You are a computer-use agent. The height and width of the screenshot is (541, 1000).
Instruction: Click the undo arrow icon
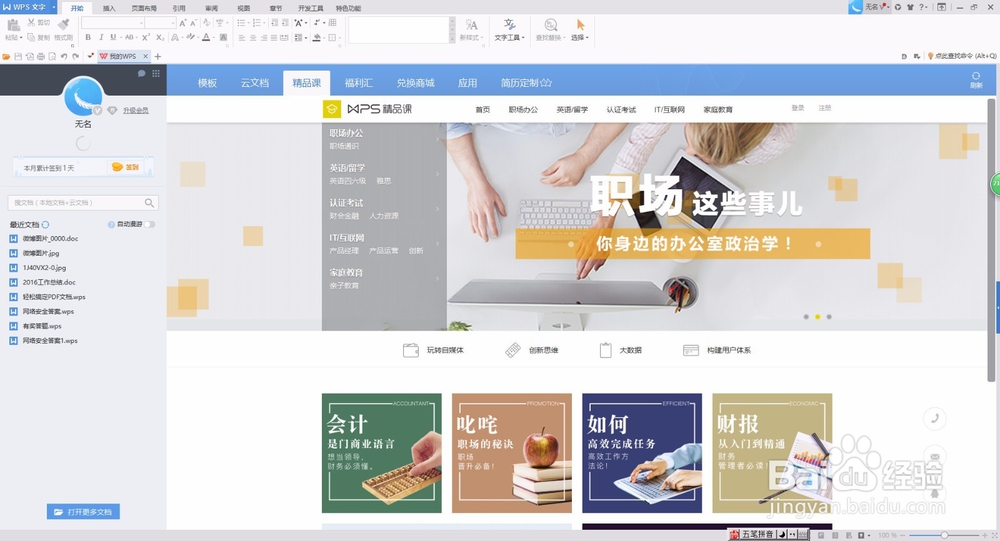point(64,57)
